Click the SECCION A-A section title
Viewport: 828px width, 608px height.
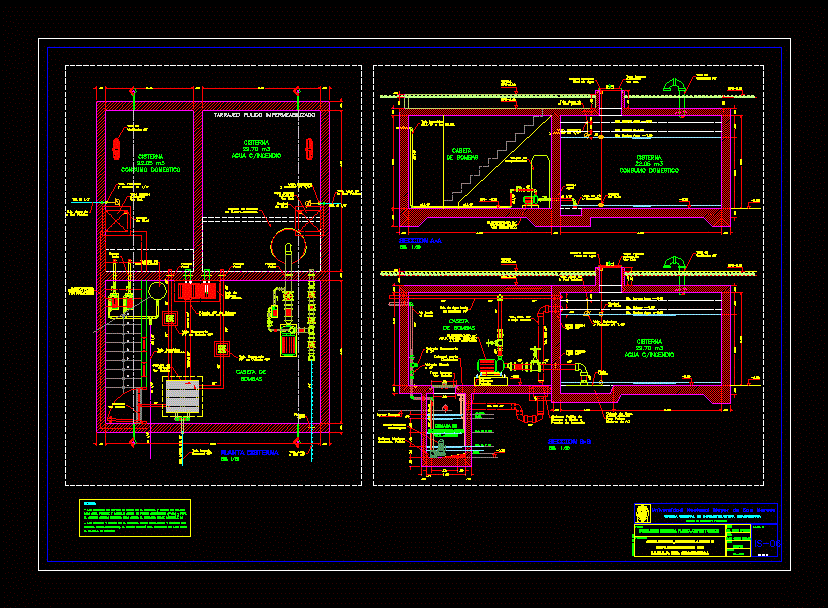(420, 241)
